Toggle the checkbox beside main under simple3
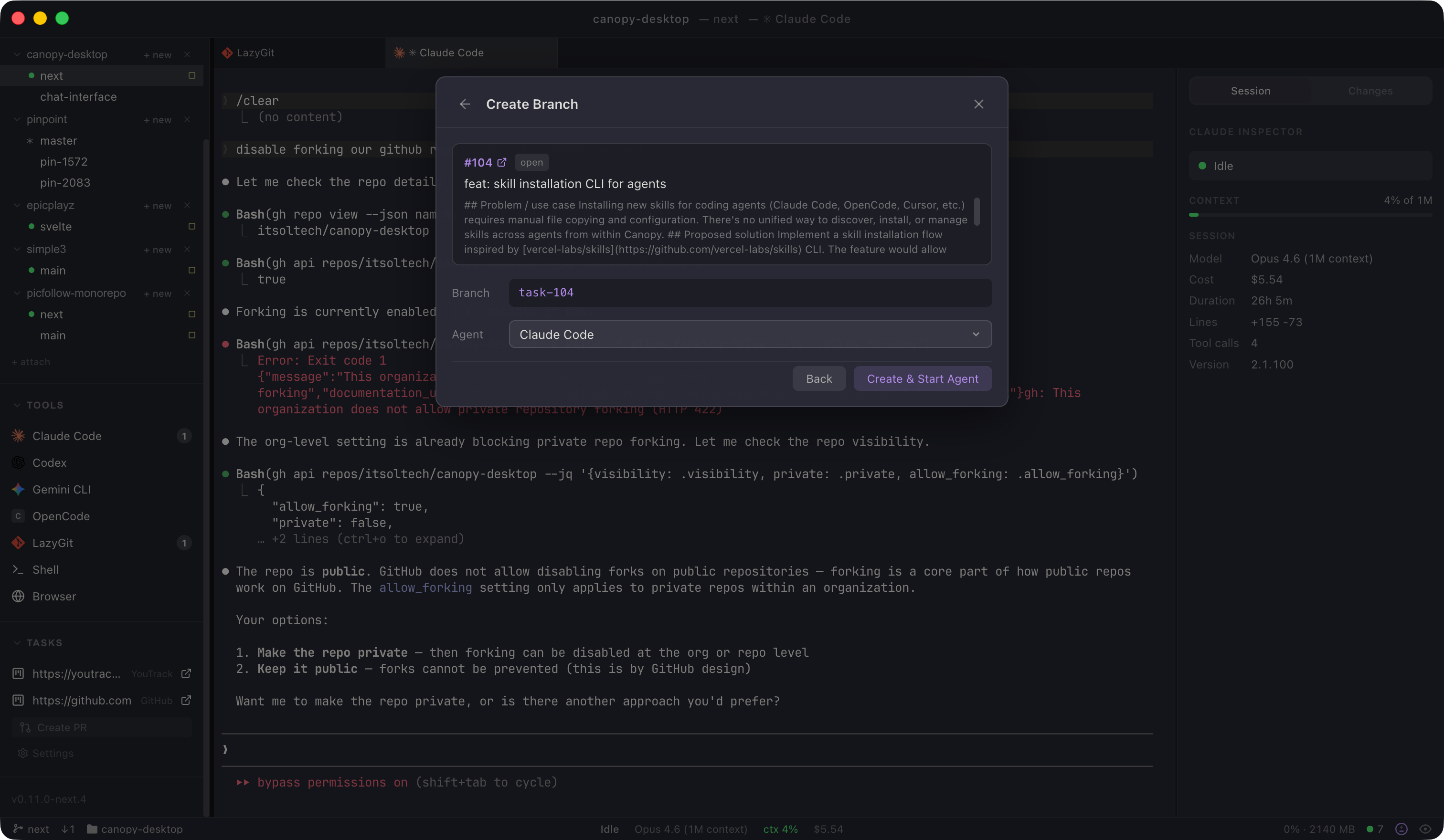 [192, 270]
